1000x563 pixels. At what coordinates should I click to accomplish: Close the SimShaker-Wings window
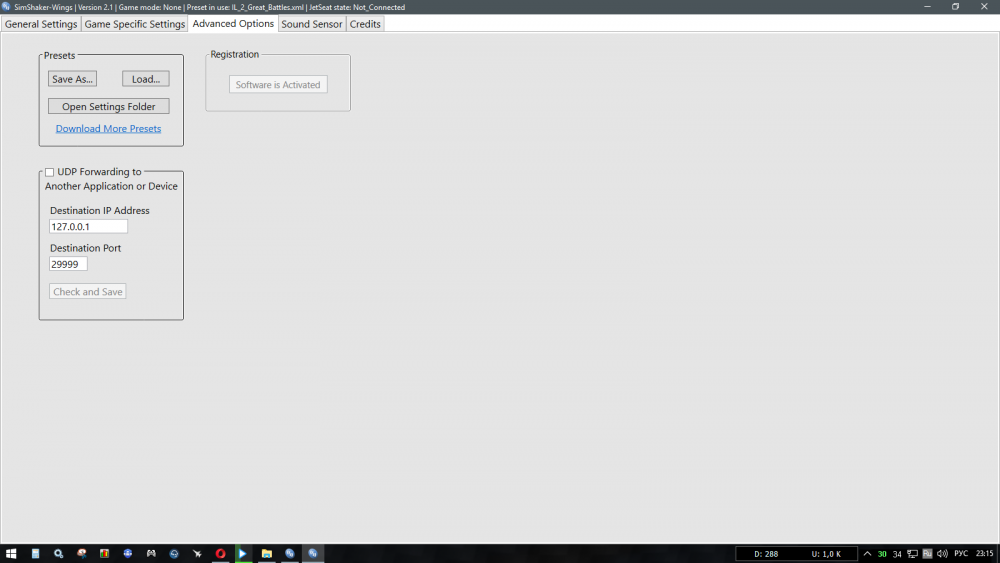pyautogui.click(x=984, y=6)
